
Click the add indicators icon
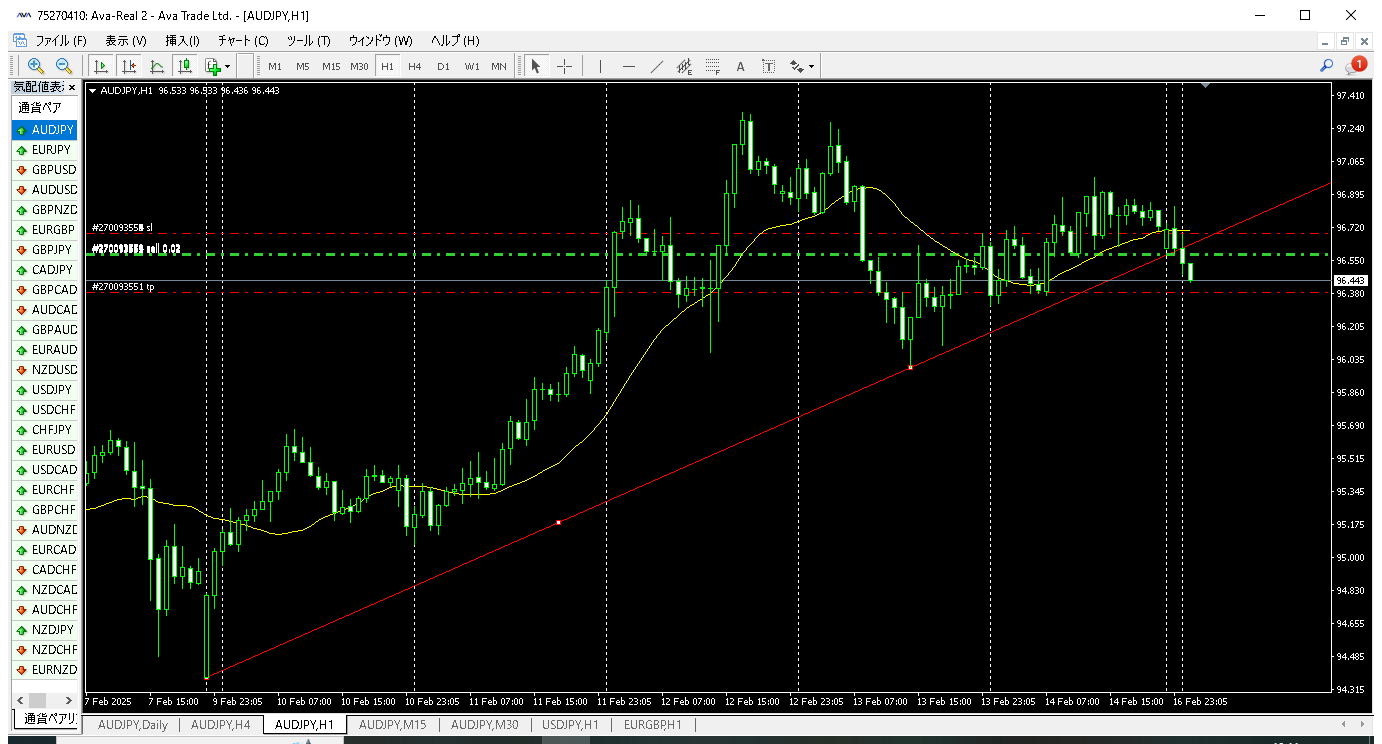[212, 66]
